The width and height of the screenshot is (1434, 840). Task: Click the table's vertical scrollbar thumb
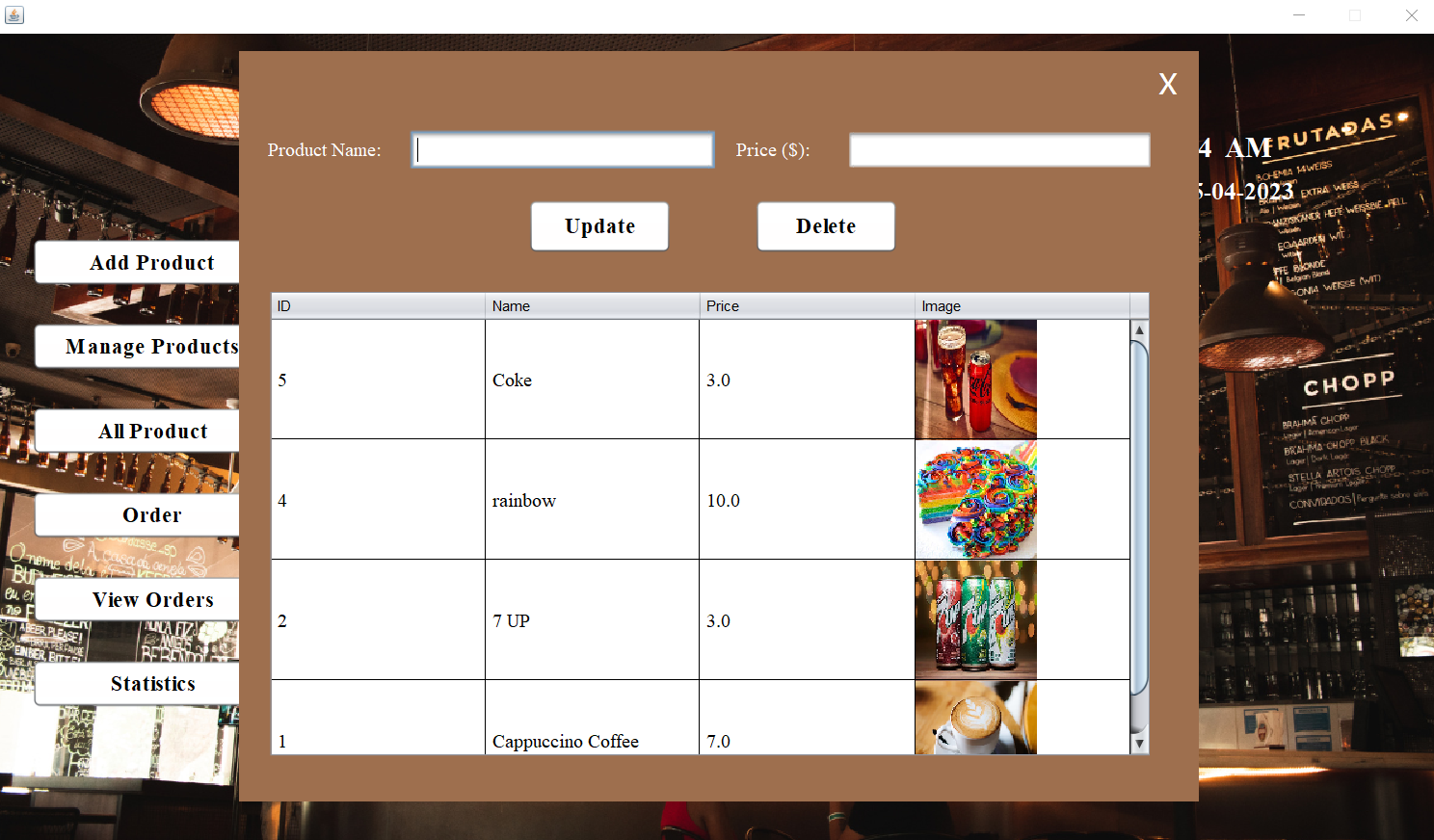(x=1139, y=517)
